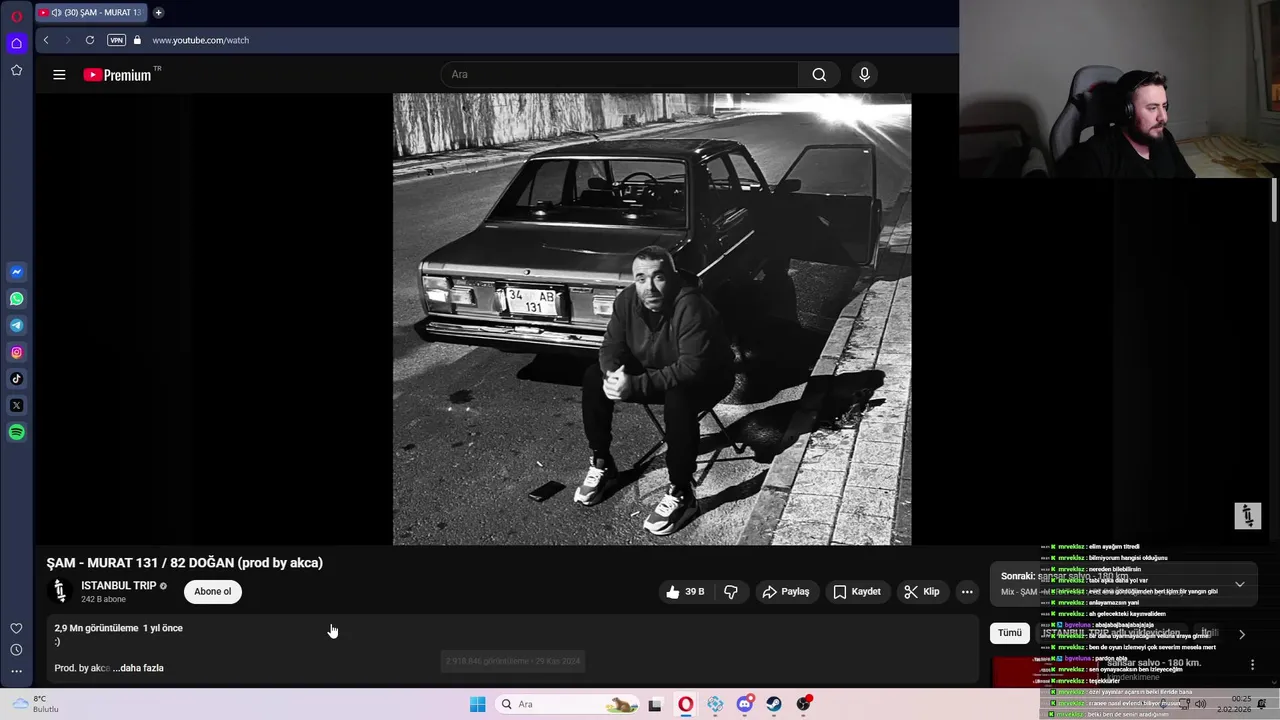The height and width of the screenshot is (720, 1280).
Task: Open the YouTube hamburger guide menu
Action: coord(59,75)
